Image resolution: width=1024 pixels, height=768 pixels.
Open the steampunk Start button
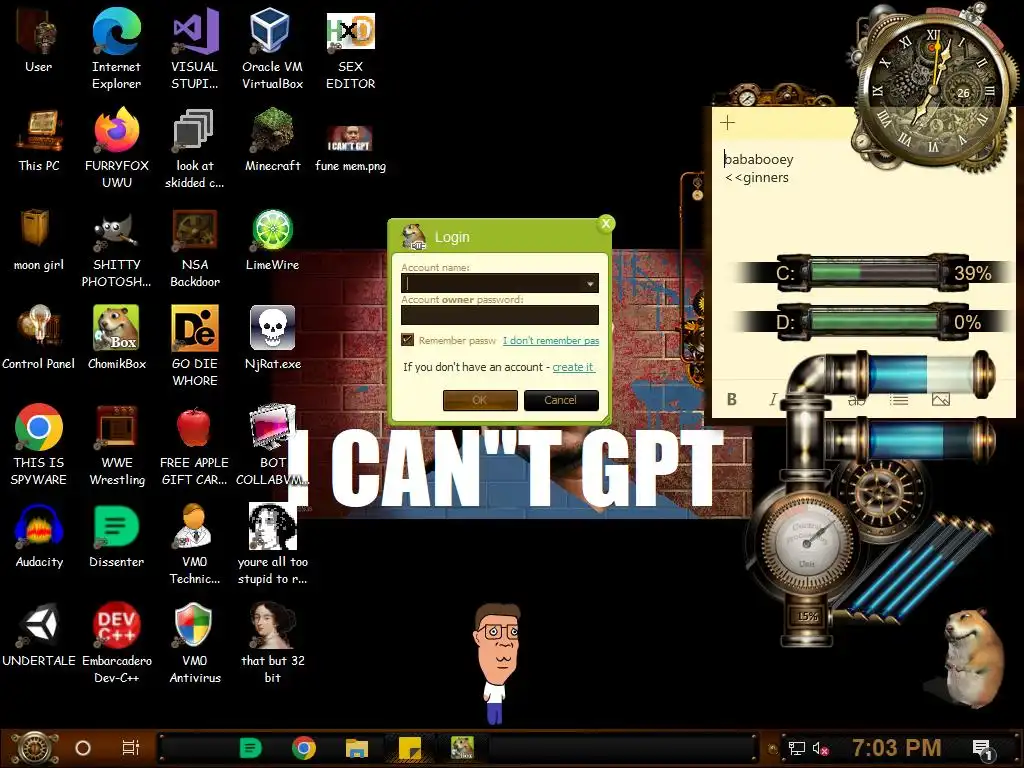pyautogui.click(x=34, y=748)
